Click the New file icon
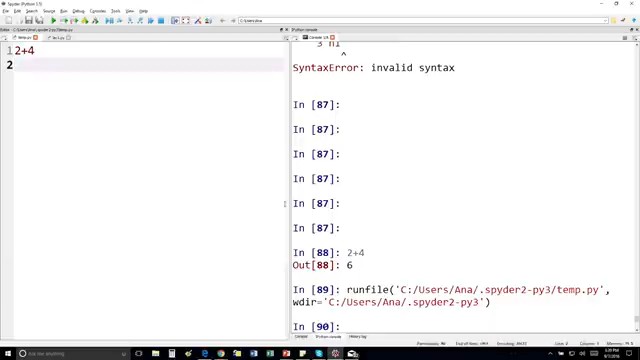640x360 pixels. click(x=9, y=20)
